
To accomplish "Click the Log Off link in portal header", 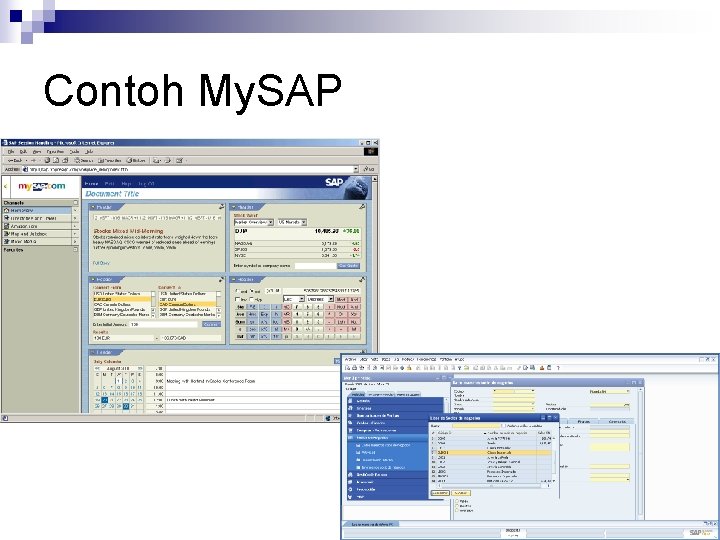I will pos(146,184).
